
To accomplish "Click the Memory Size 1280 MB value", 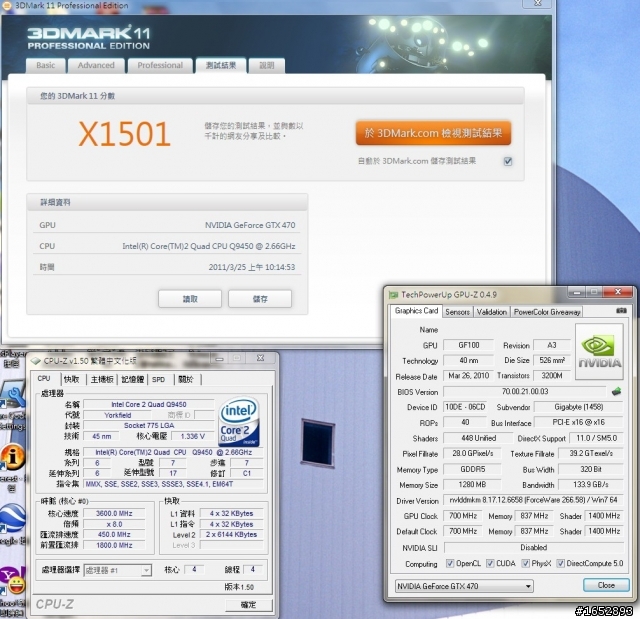I will click(x=472, y=485).
